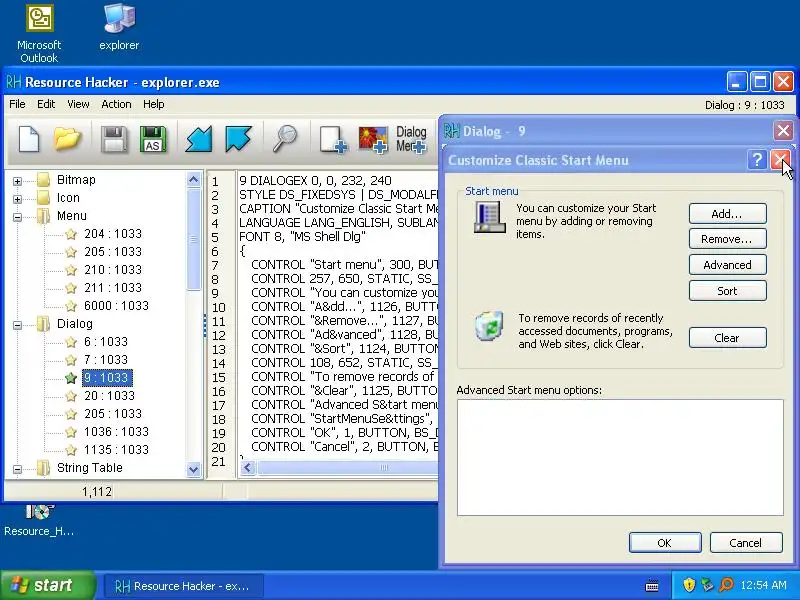Click the Add... button
The width and height of the screenshot is (800, 600).
tap(728, 214)
